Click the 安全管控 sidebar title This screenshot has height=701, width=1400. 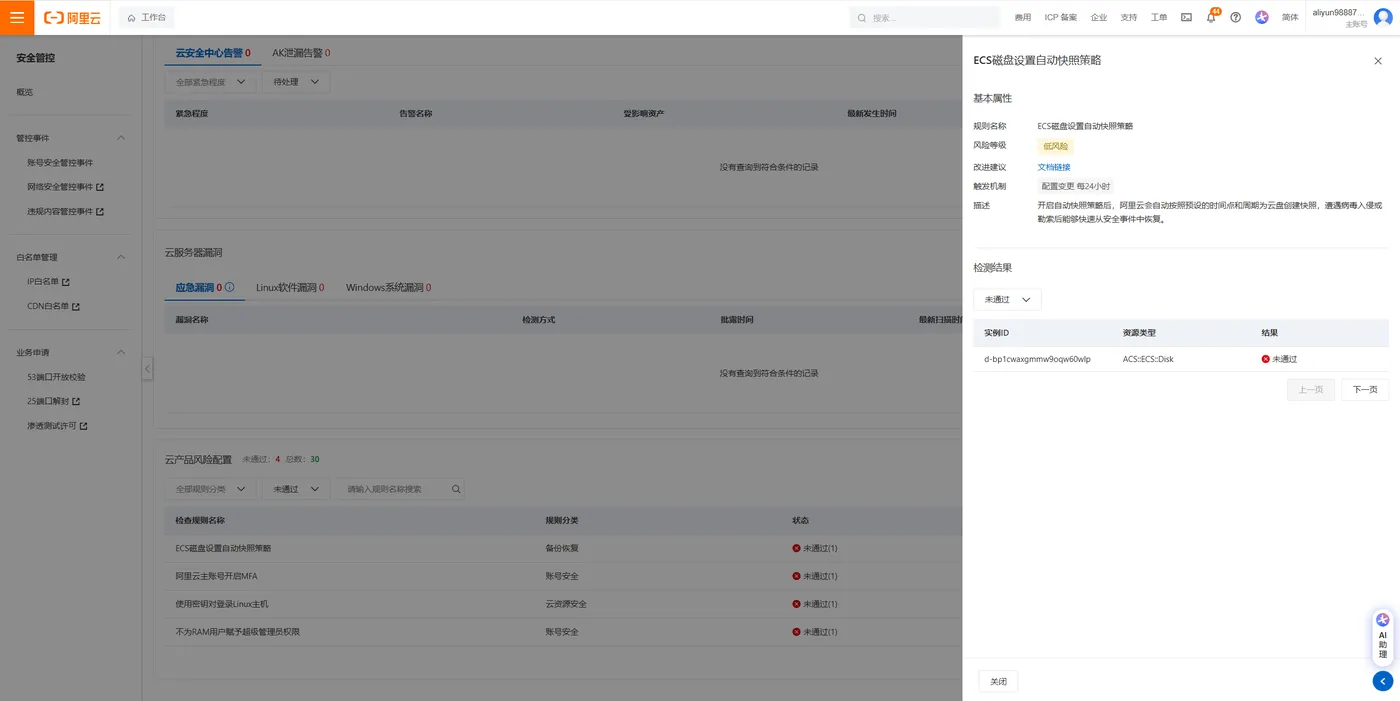36,58
